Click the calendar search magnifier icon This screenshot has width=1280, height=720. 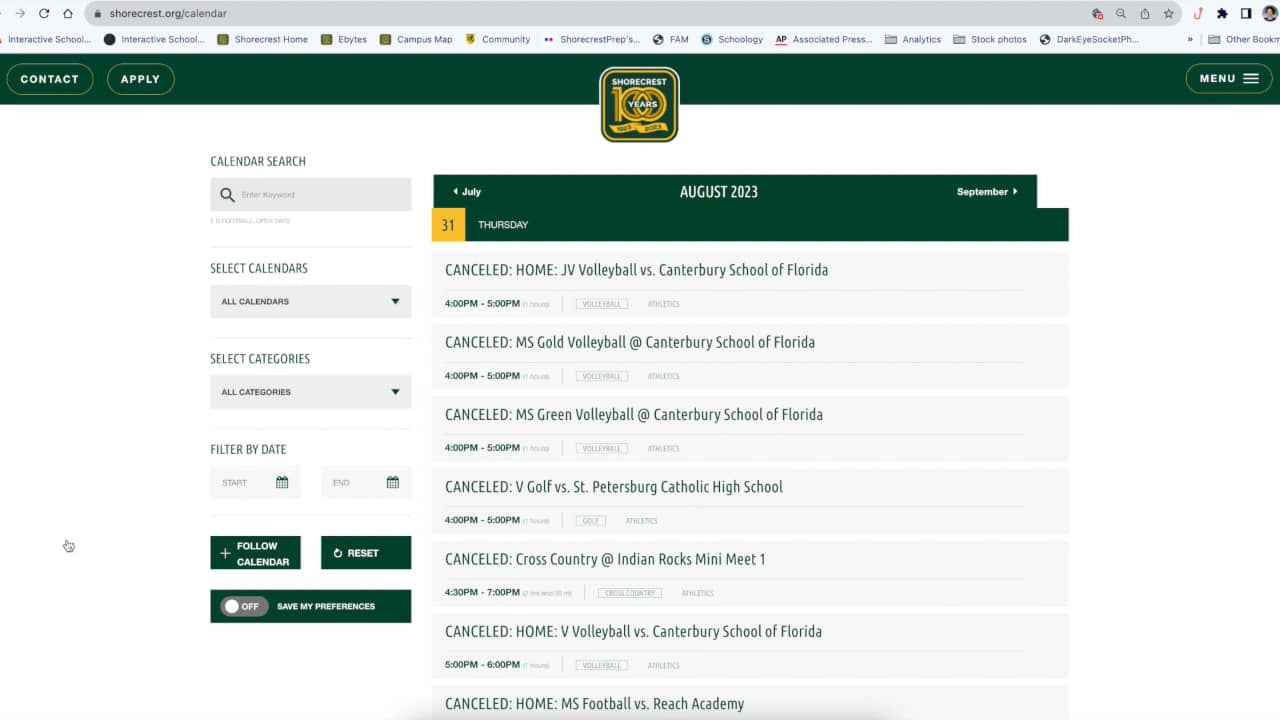coord(227,195)
